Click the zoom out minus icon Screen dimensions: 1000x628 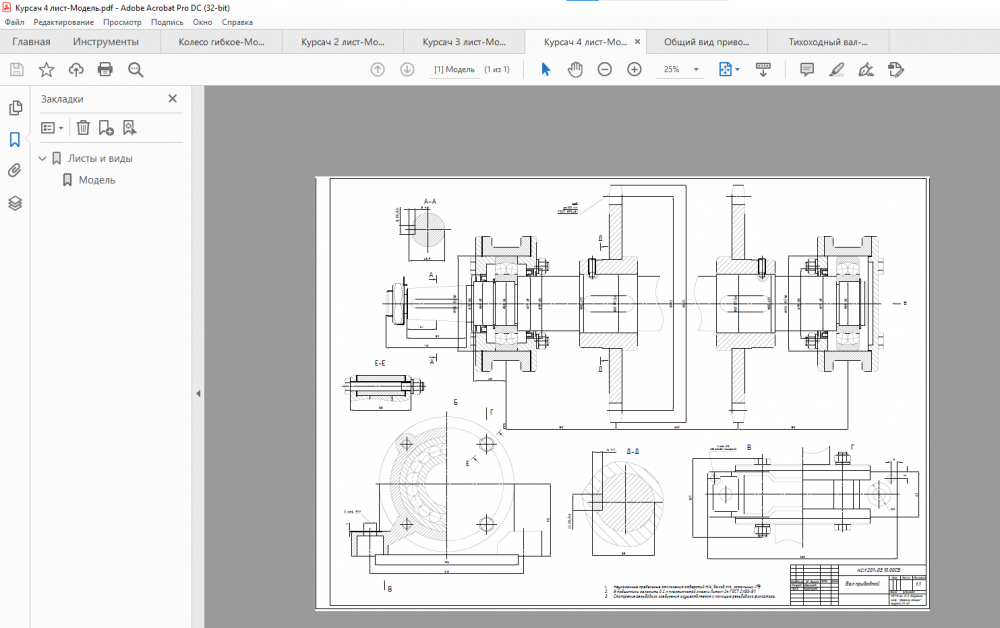pos(605,69)
